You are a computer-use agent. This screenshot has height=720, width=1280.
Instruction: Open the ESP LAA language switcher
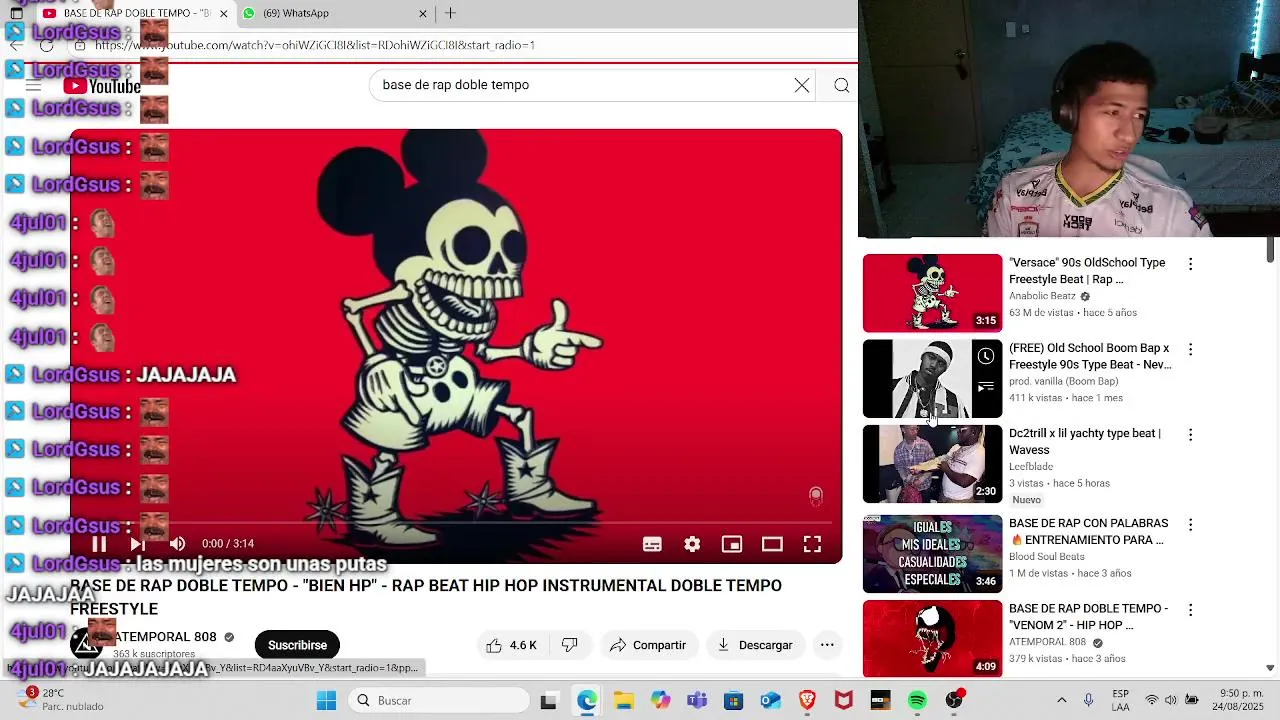click(x=1121, y=700)
